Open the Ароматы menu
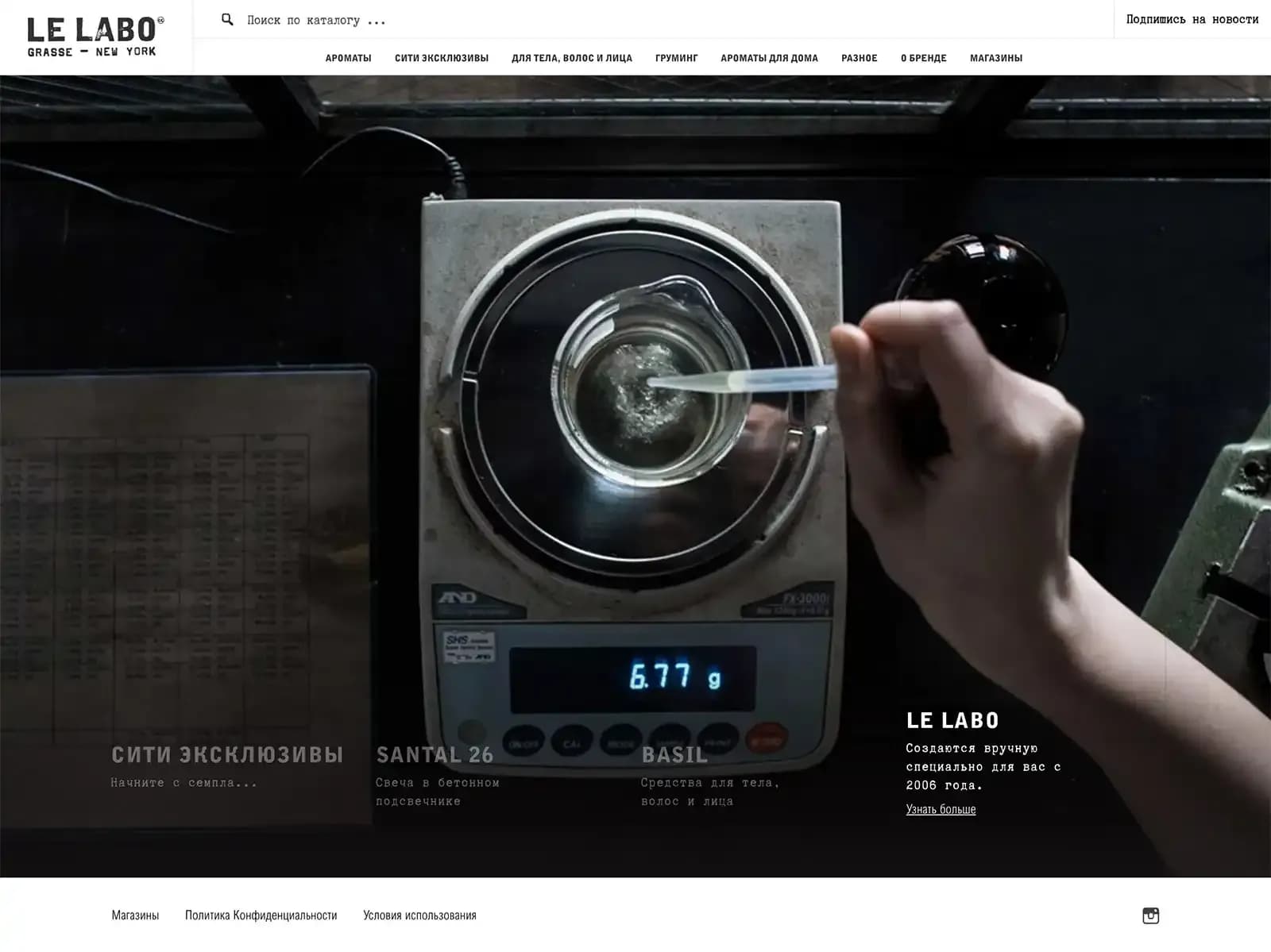Screen dimensions: 1271x952 [348, 58]
